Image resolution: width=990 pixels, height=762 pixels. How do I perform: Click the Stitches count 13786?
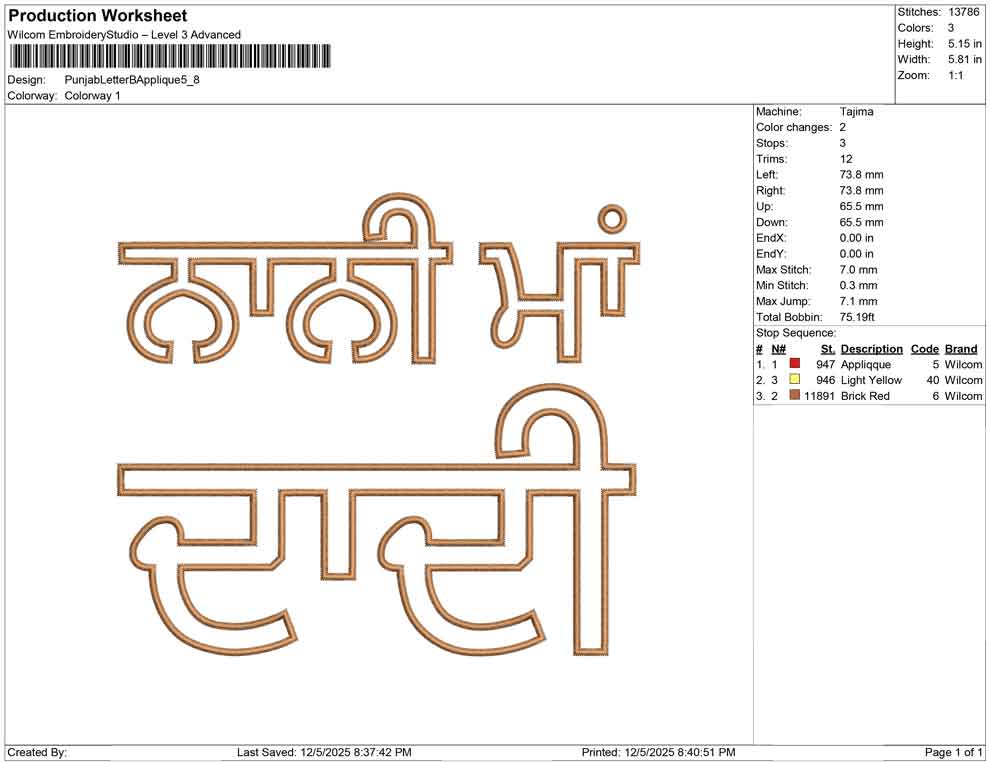[945, 11]
